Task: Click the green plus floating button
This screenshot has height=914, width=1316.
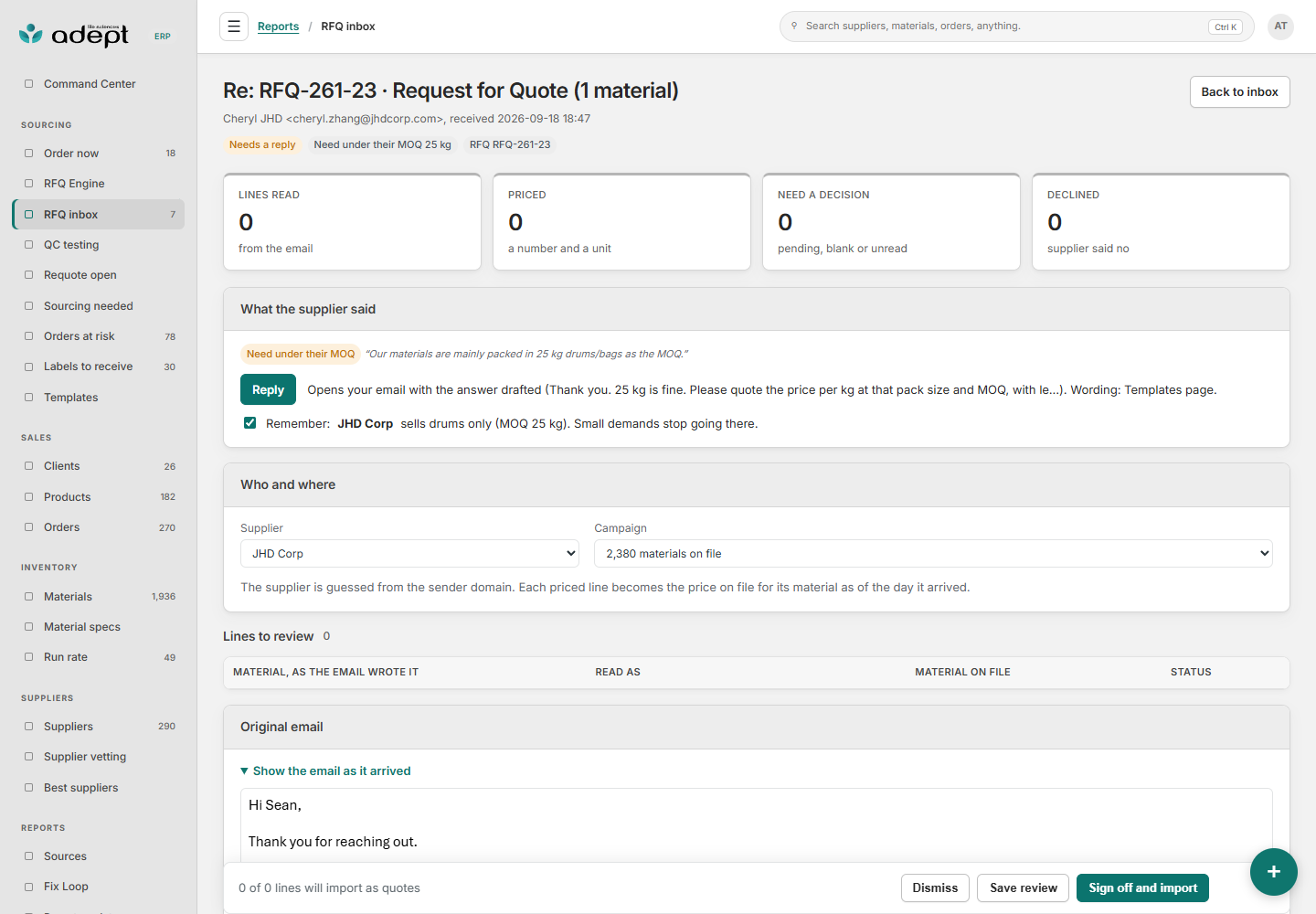Action: (1274, 872)
